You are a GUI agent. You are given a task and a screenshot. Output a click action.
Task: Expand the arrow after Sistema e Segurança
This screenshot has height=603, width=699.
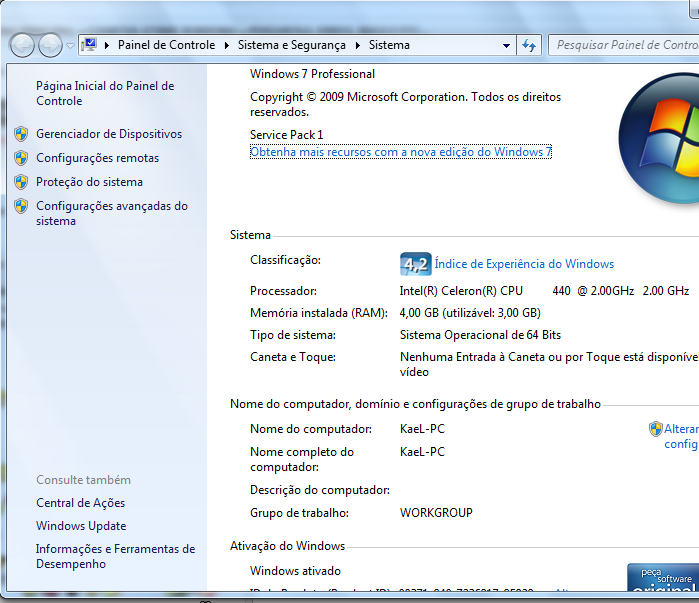coord(358,45)
